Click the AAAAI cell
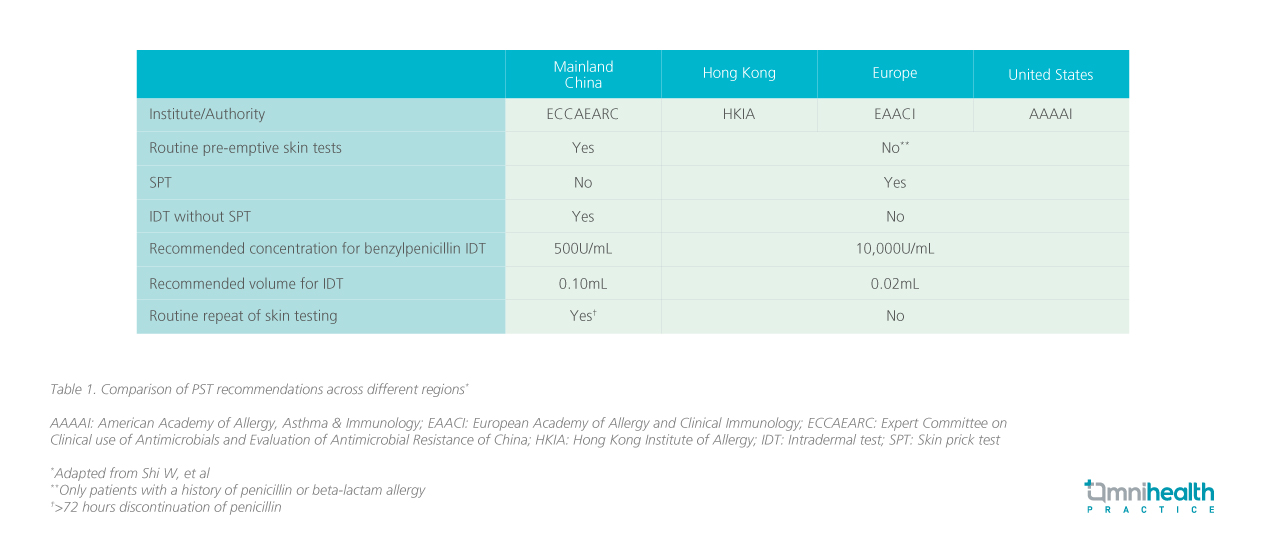The height and width of the screenshot is (560, 1266). pyautogui.click(x=1050, y=115)
